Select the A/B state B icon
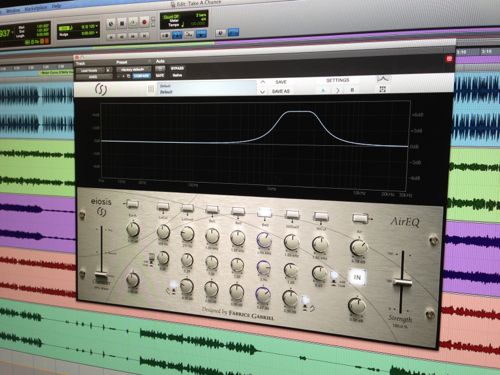The width and height of the screenshot is (500, 375). [x=352, y=90]
